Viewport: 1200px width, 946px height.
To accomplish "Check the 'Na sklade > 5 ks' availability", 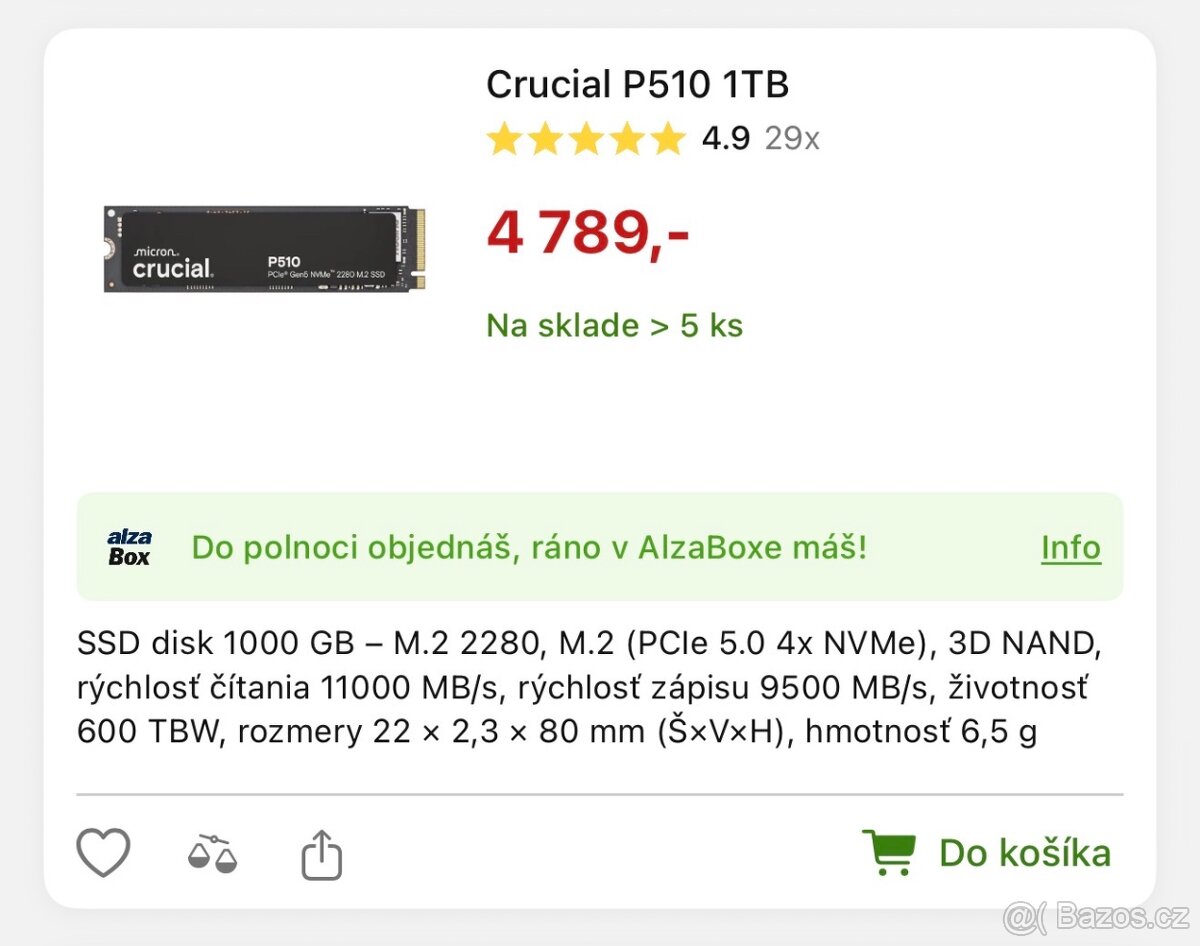I will tap(615, 326).
